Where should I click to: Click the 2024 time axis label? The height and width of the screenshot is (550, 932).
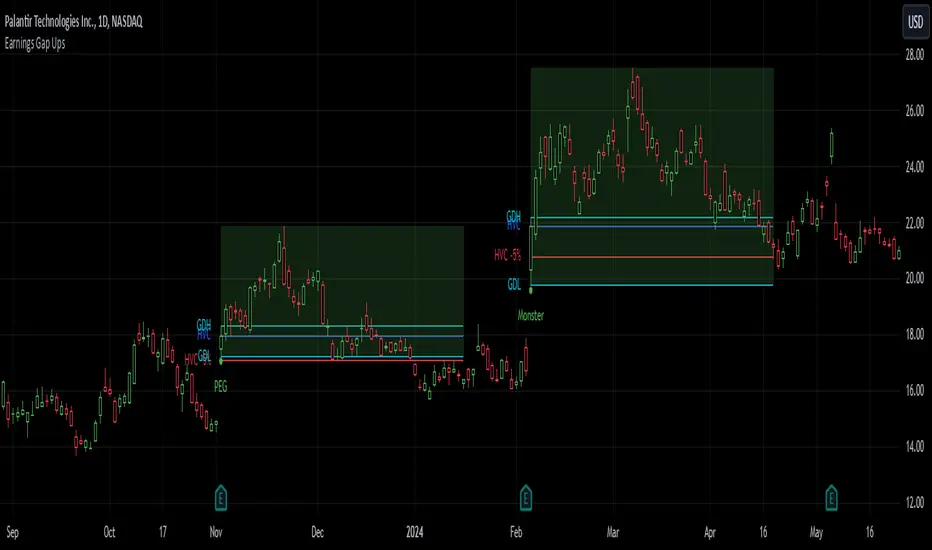414,532
